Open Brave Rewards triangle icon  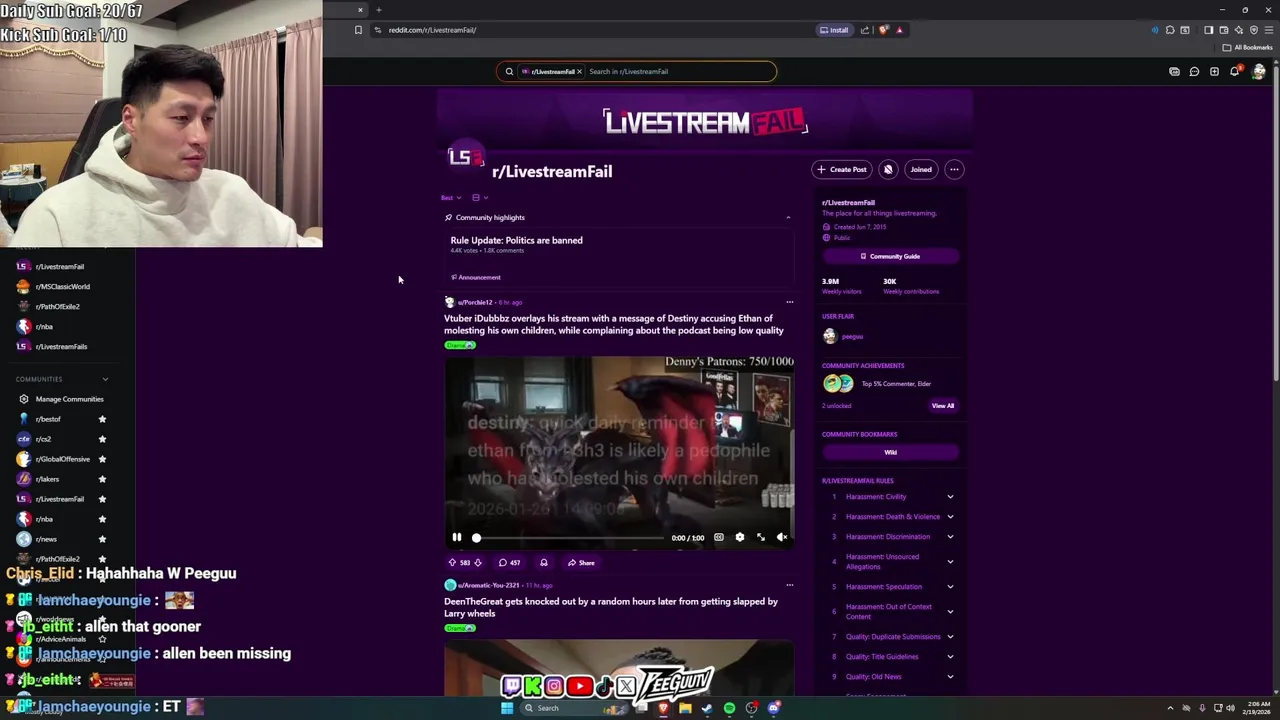[x=899, y=30]
